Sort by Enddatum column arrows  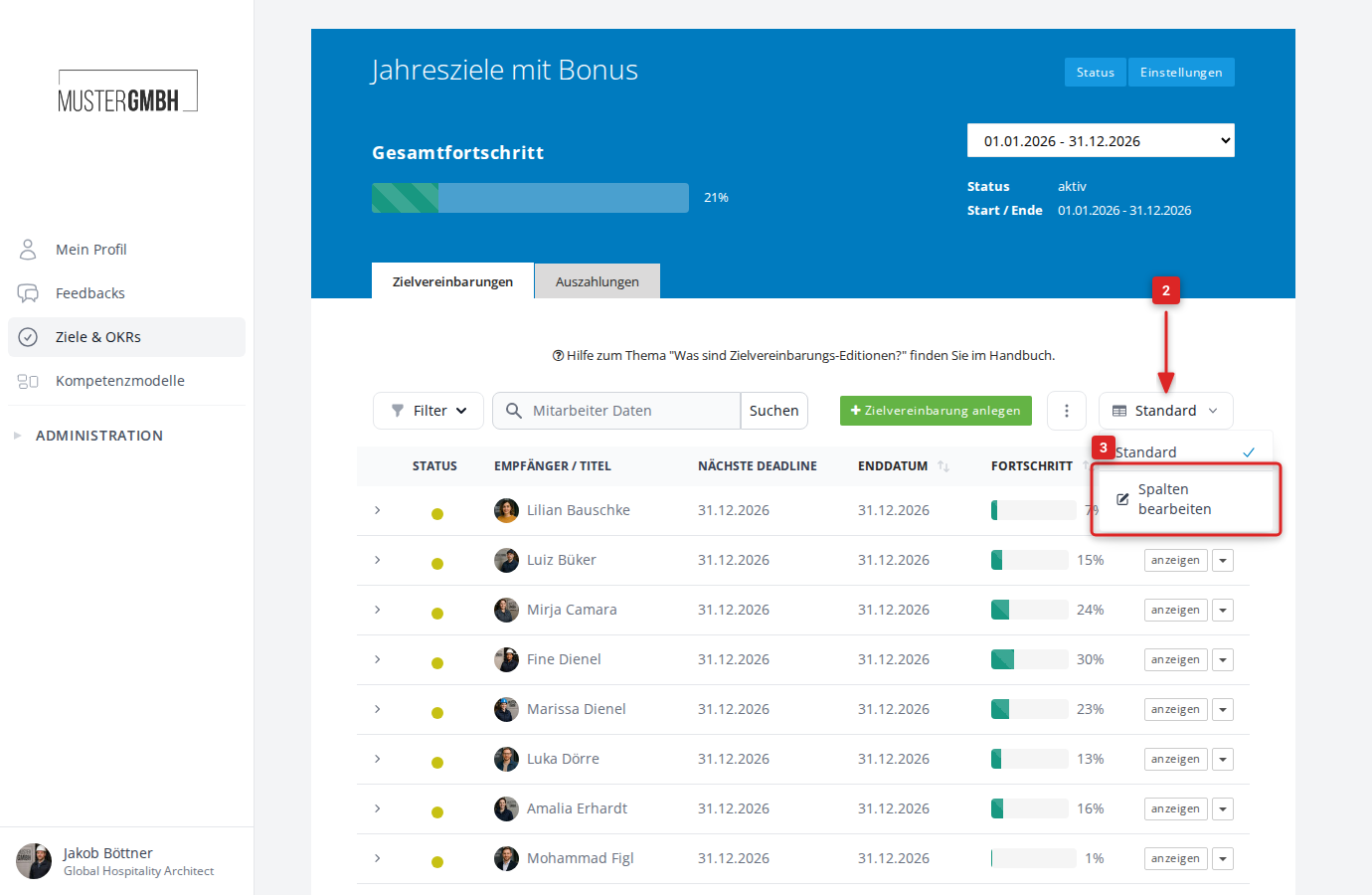943,466
